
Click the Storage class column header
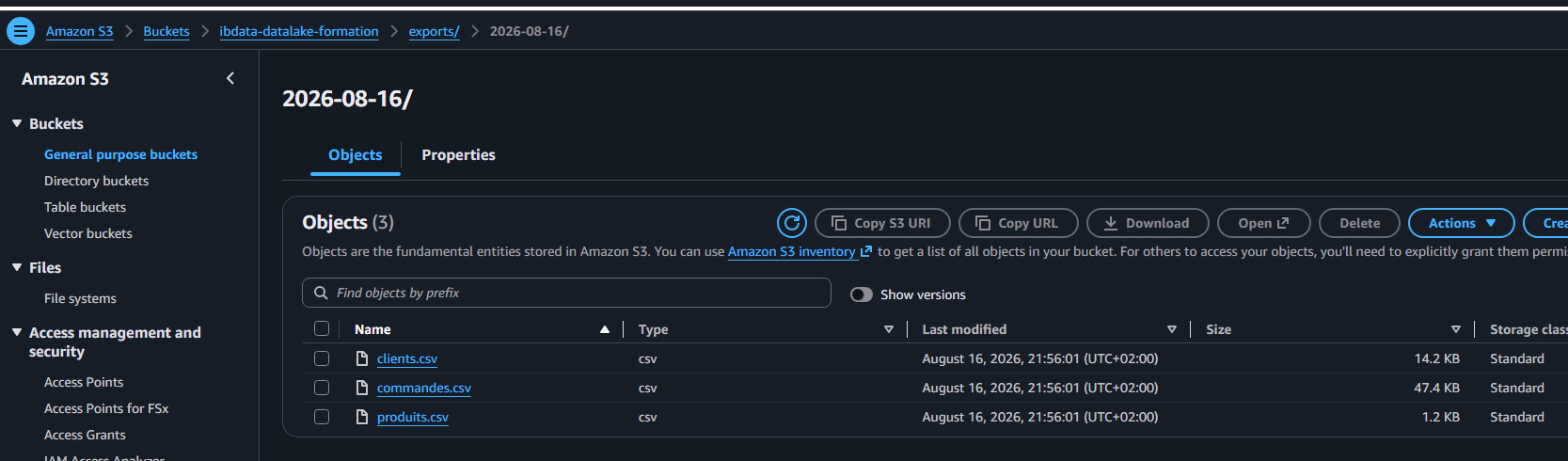(x=1528, y=329)
